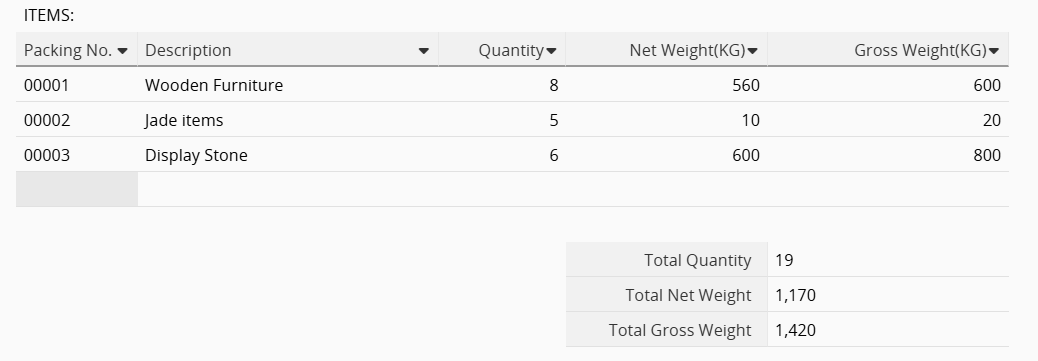Select the Jade items description cell

288,120
